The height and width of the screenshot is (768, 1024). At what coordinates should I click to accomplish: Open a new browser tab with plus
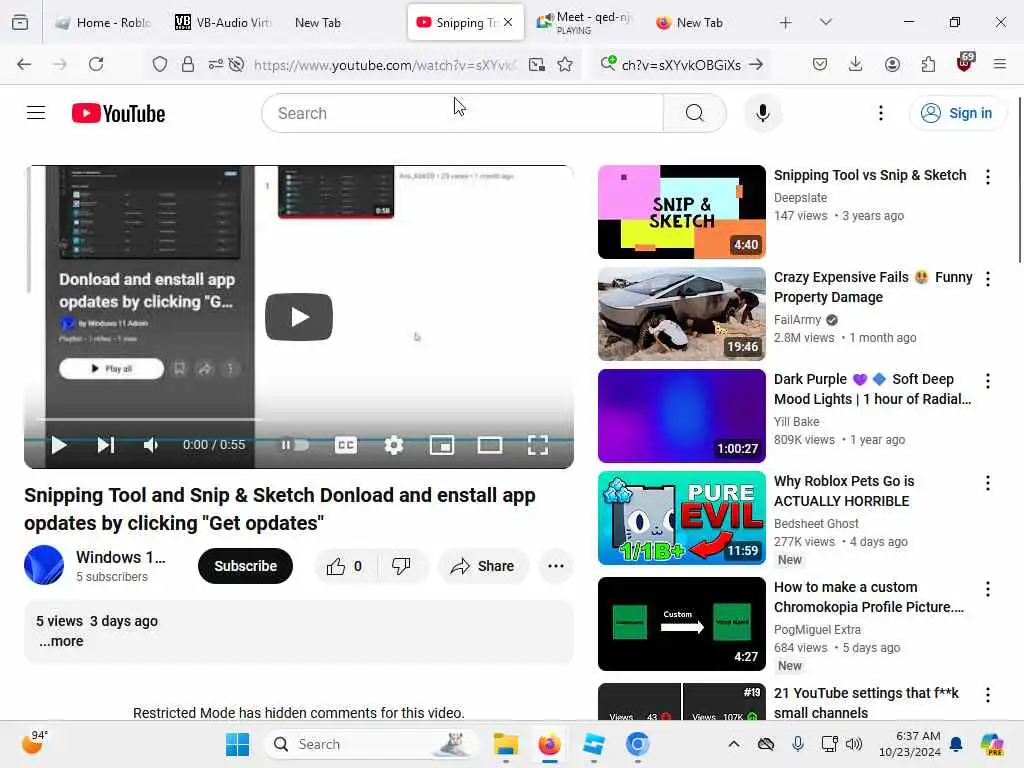[x=785, y=23]
